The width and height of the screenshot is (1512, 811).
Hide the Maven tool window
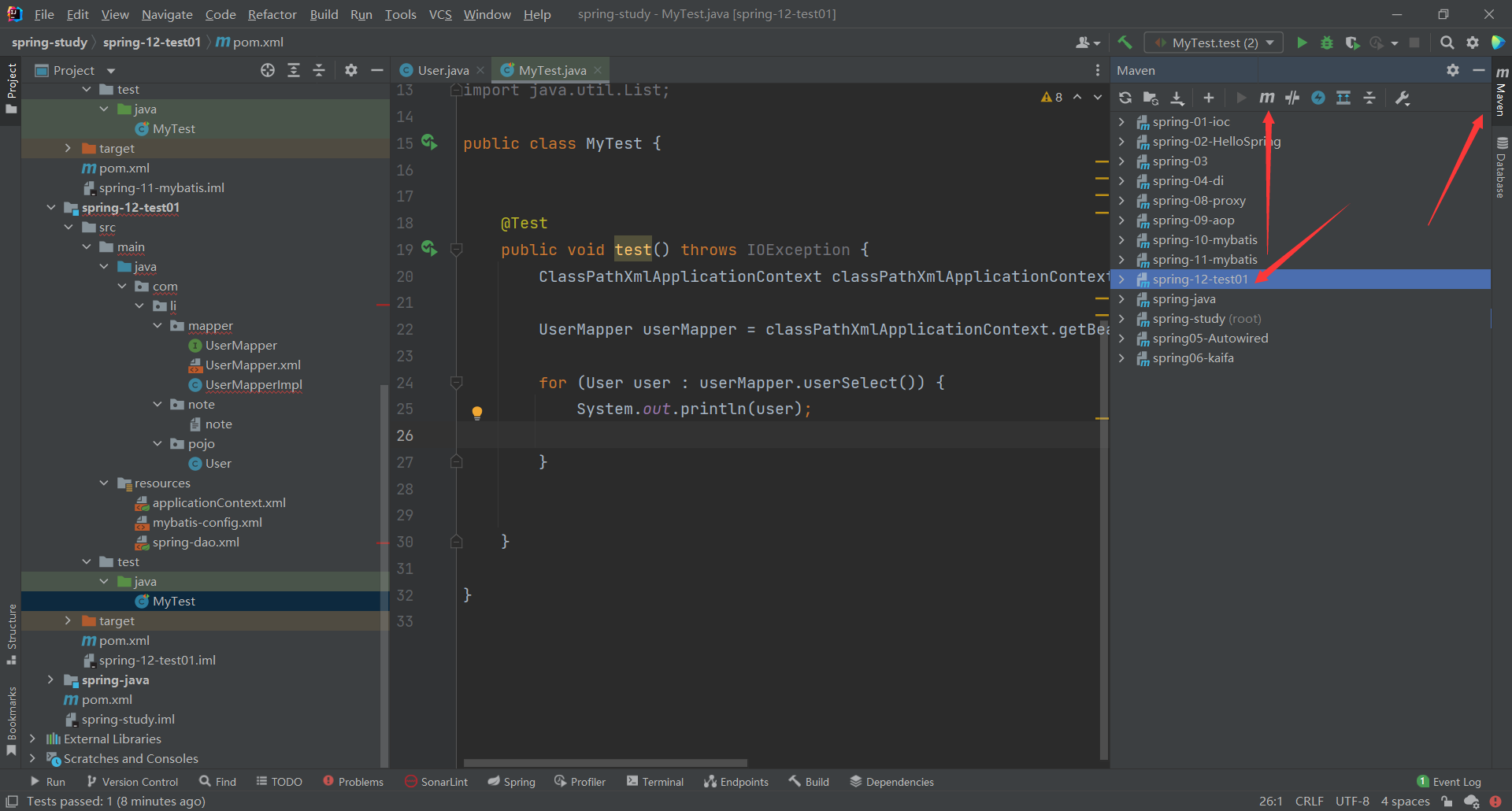[1479, 70]
